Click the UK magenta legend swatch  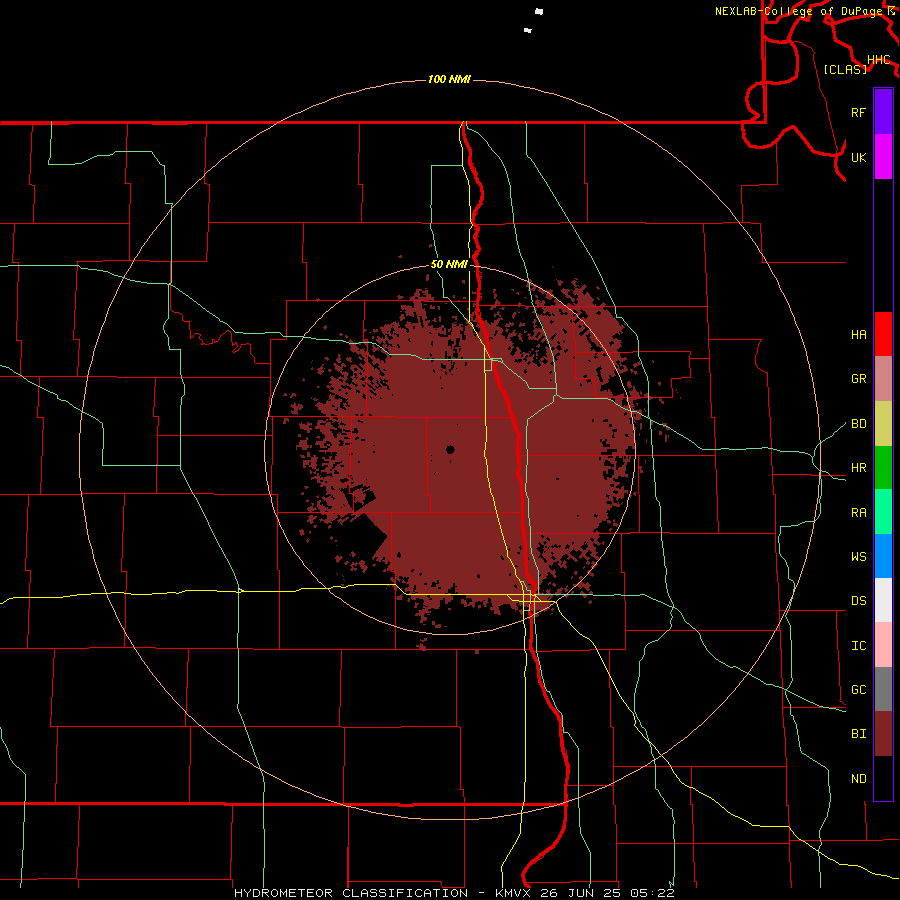click(883, 157)
